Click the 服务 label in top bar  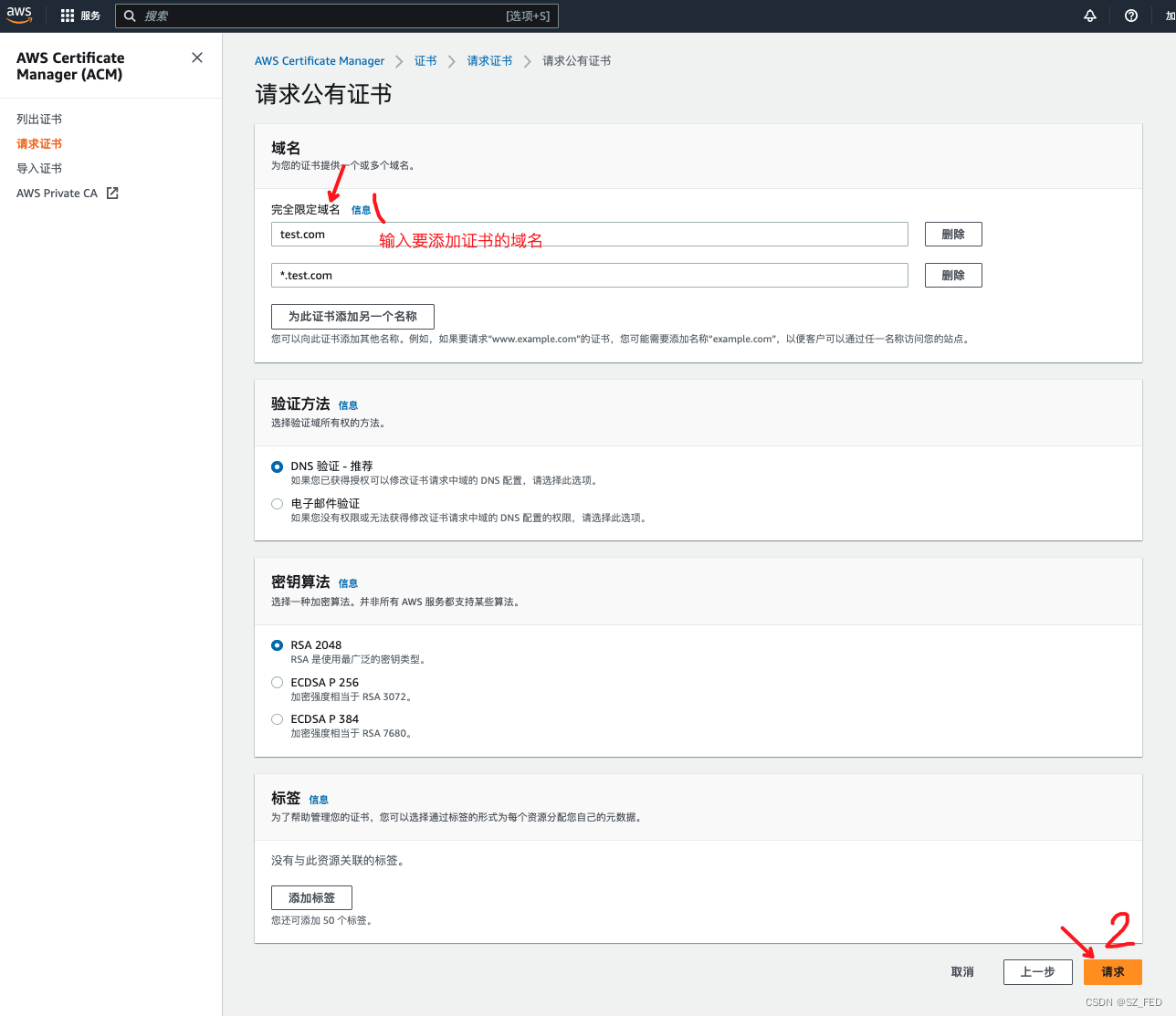point(90,16)
